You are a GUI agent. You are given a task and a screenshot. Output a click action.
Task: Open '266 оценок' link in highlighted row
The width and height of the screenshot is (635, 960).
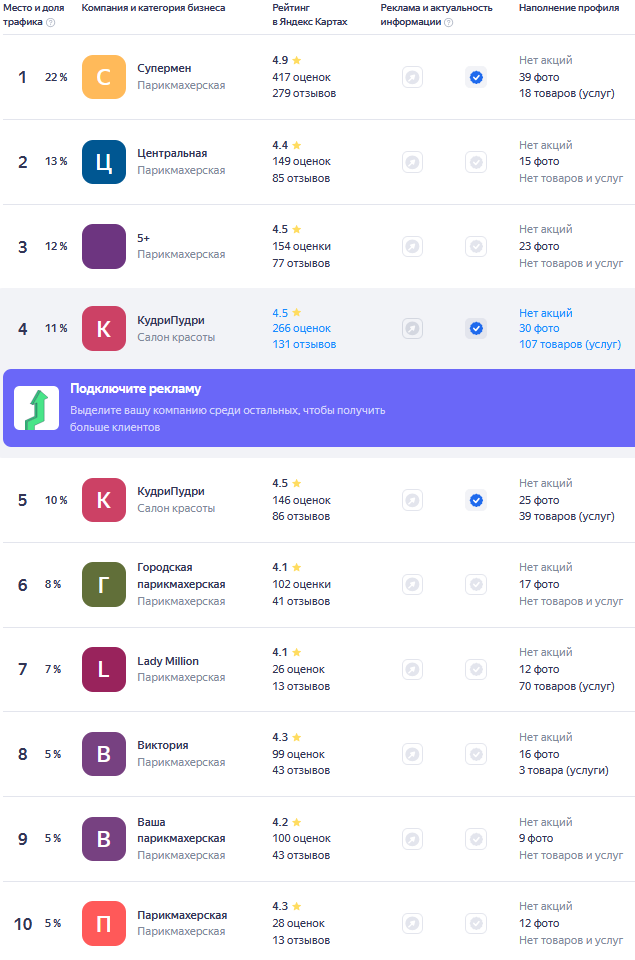[301, 328]
